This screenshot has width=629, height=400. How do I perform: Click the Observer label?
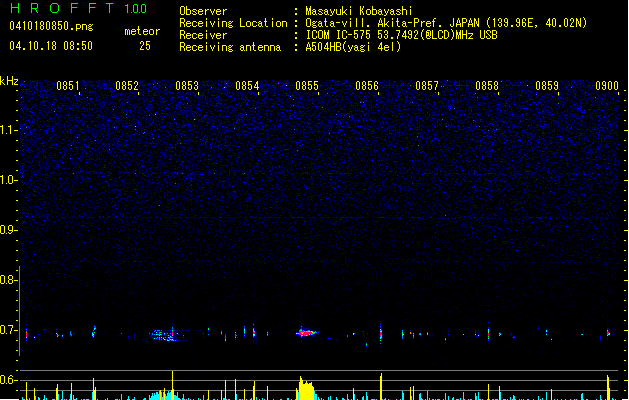point(203,11)
